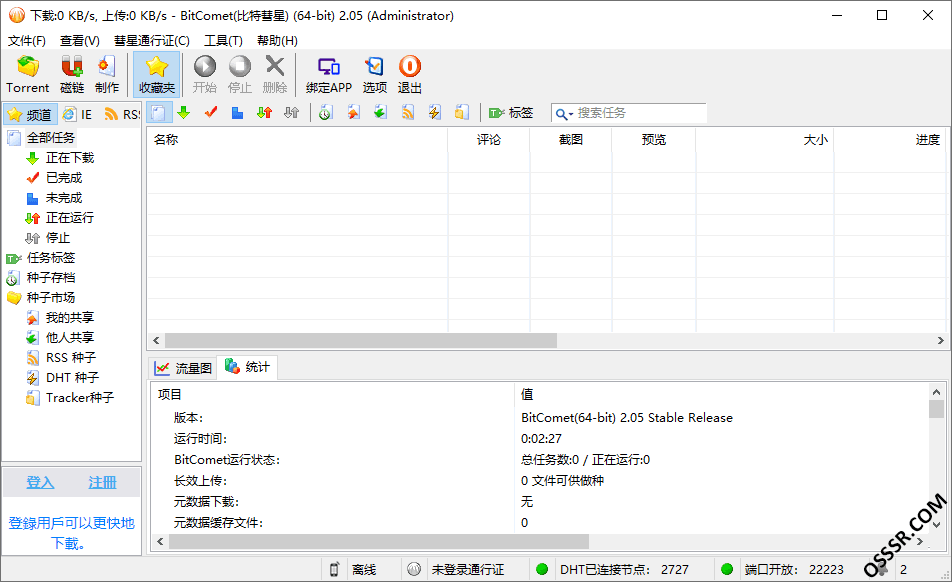Select Stopped (停止) in tree

(x=58, y=238)
